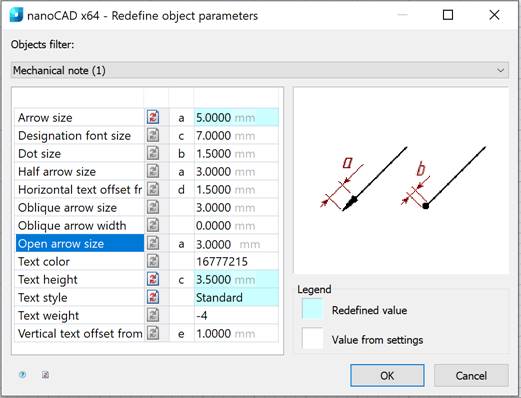Edit Arrow size value 5.0000 mm
The height and width of the screenshot is (398, 521).
coord(236,117)
